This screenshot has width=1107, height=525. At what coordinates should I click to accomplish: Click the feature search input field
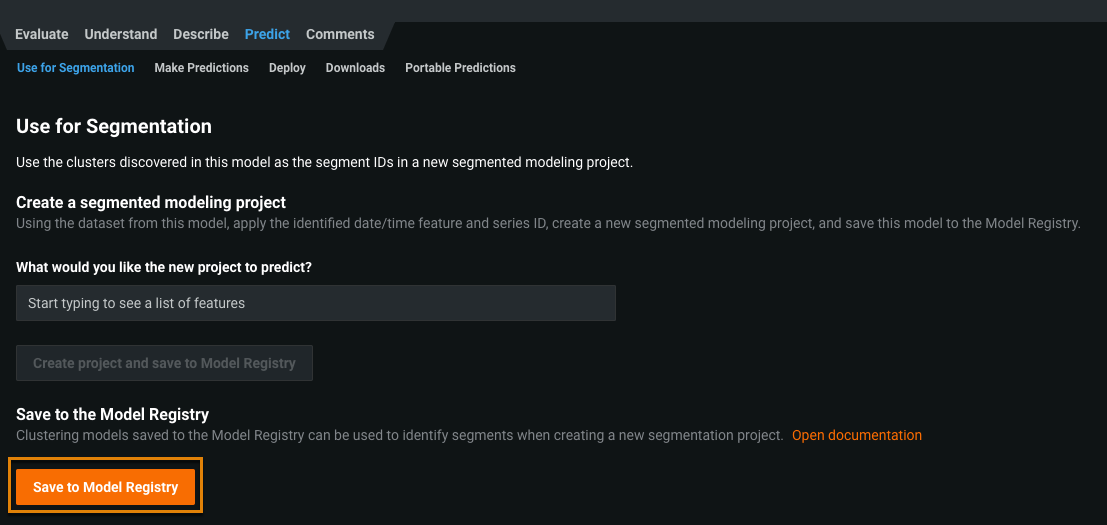(315, 303)
